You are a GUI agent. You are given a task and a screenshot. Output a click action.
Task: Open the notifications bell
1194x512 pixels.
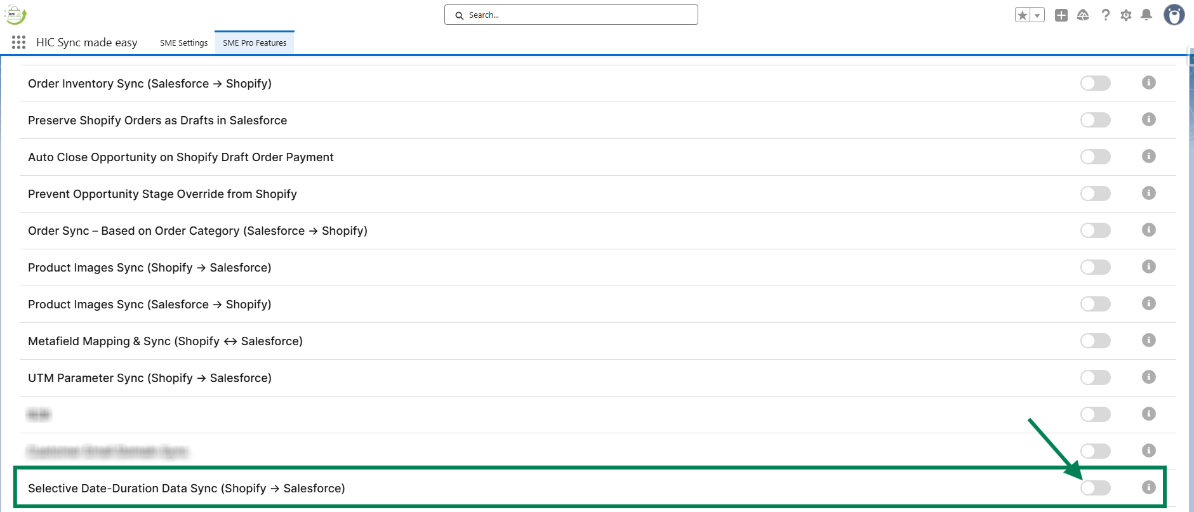point(1146,15)
